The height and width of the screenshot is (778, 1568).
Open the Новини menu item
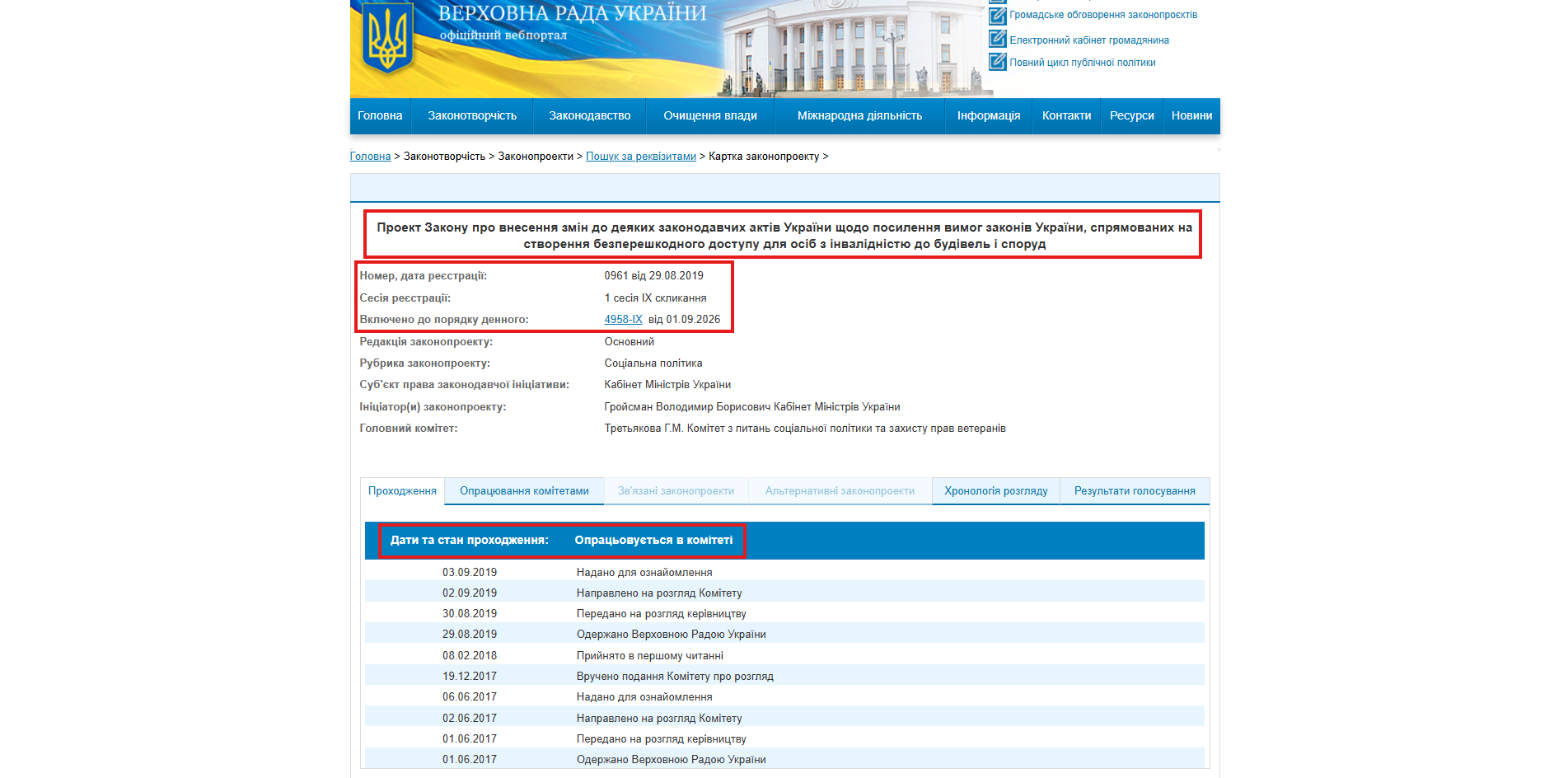coord(1191,115)
